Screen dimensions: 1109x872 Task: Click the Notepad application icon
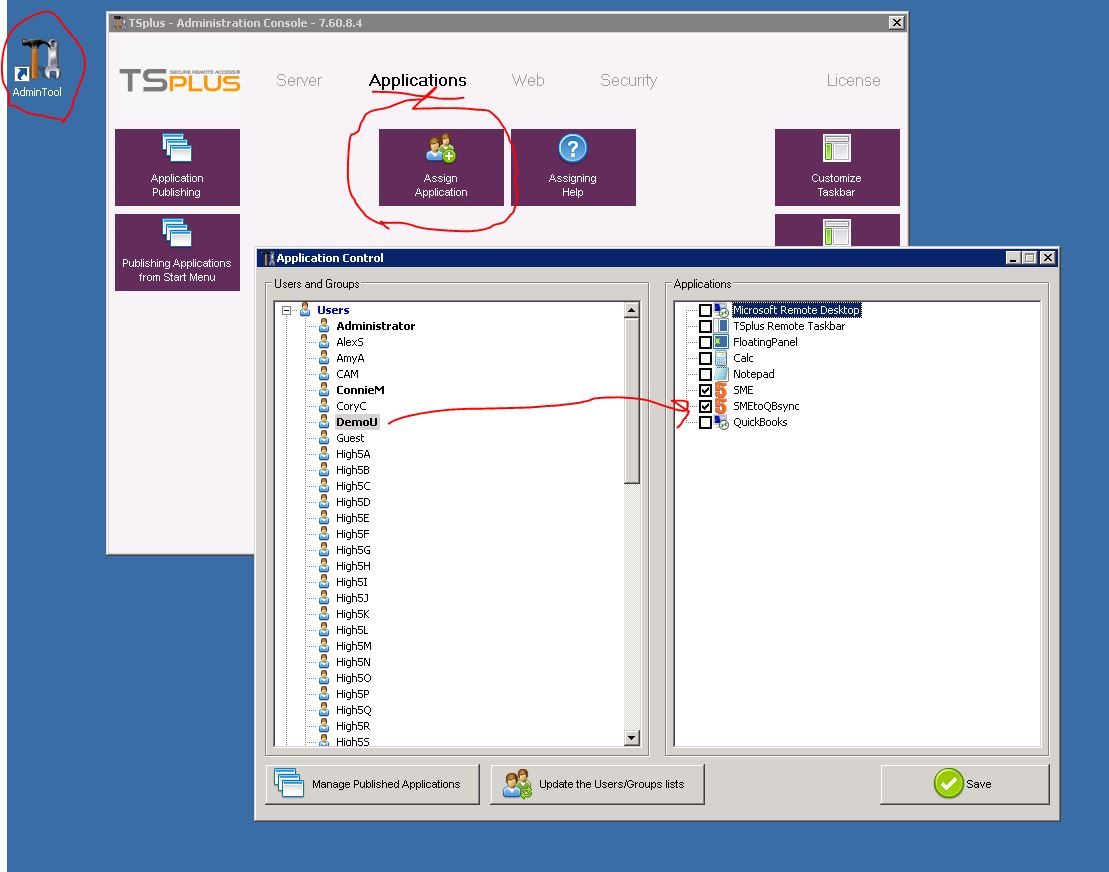pyautogui.click(x=721, y=374)
